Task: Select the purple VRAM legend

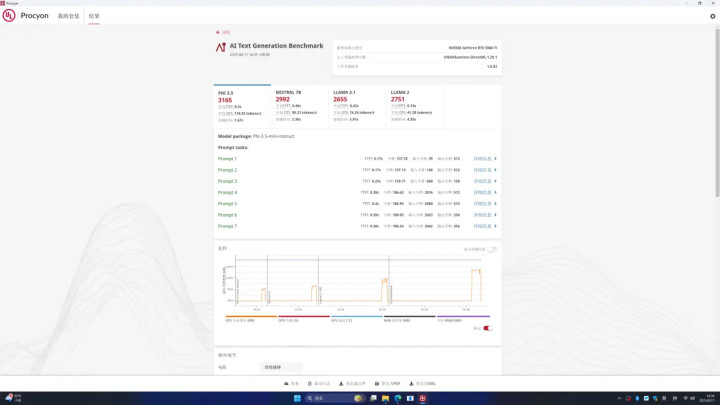Action: pyautogui.click(x=463, y=318)
